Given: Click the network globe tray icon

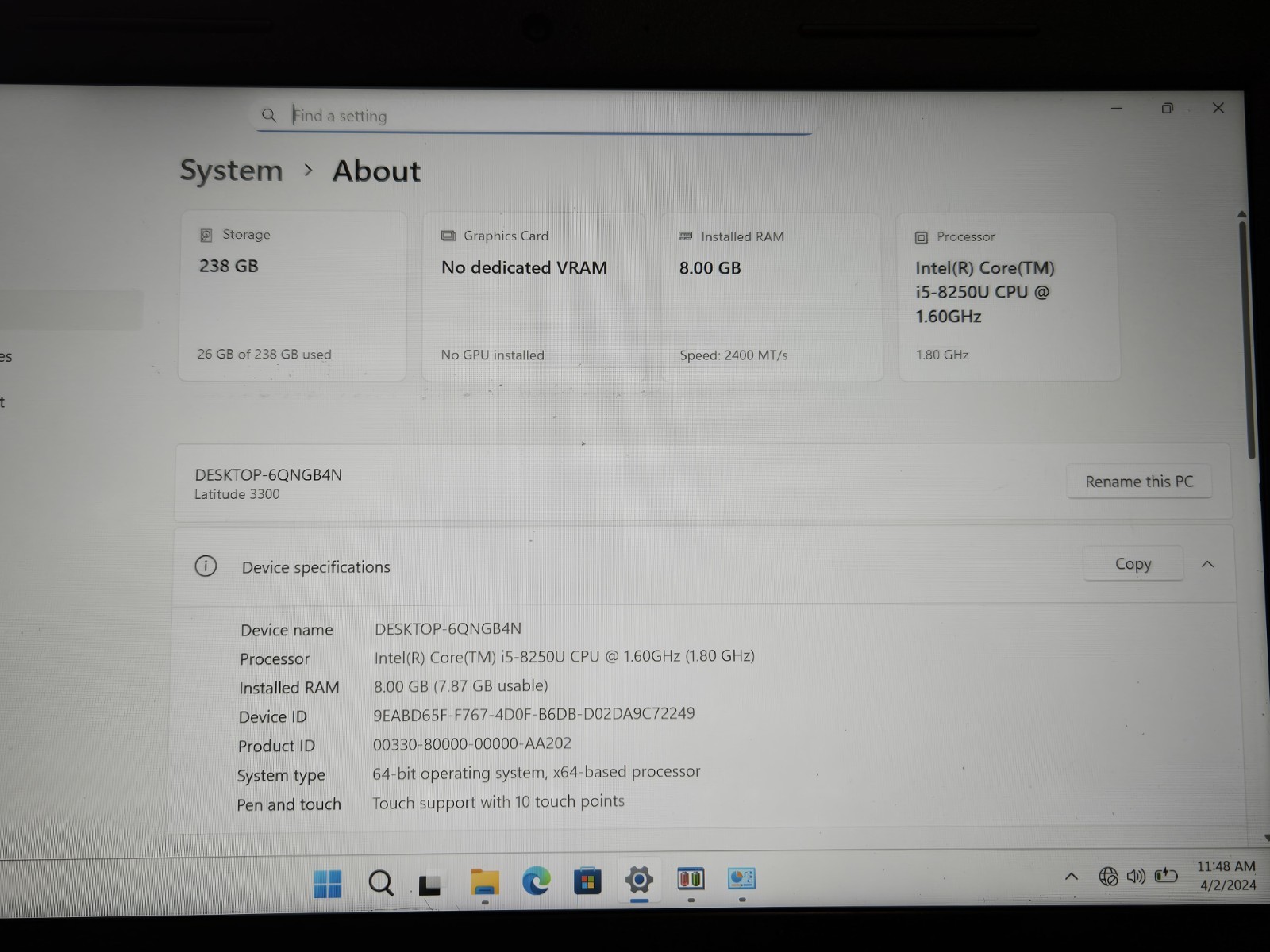Looking at the screenshot, I should coord(1108,877).
